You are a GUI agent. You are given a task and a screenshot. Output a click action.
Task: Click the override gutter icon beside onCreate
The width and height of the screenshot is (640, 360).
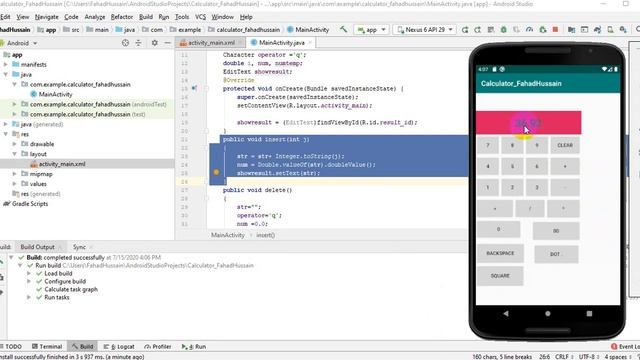coord(194,88)
